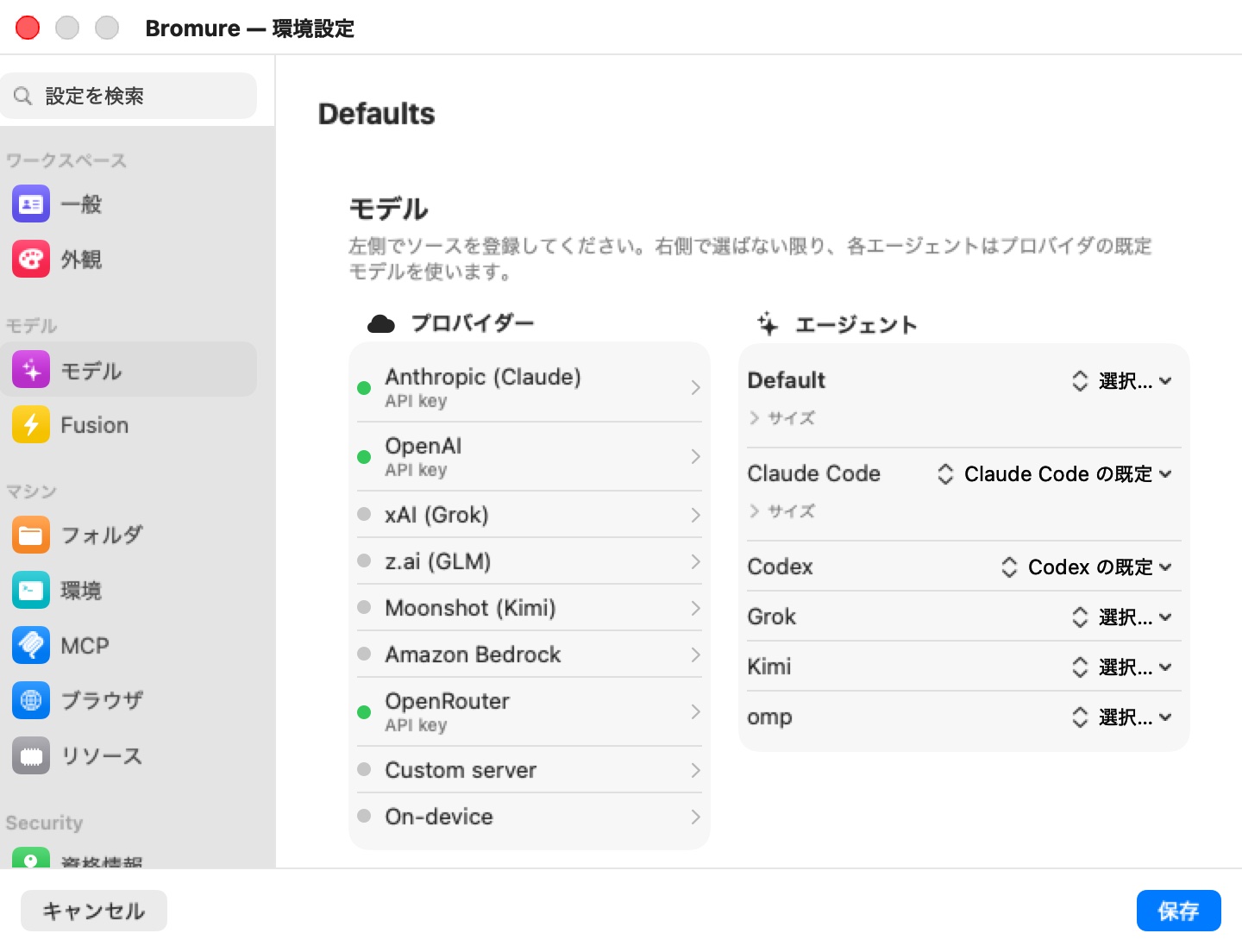The image size is (1242, 952).
Task: Click the 保存 button
Action: click(x=1178, y=911)
